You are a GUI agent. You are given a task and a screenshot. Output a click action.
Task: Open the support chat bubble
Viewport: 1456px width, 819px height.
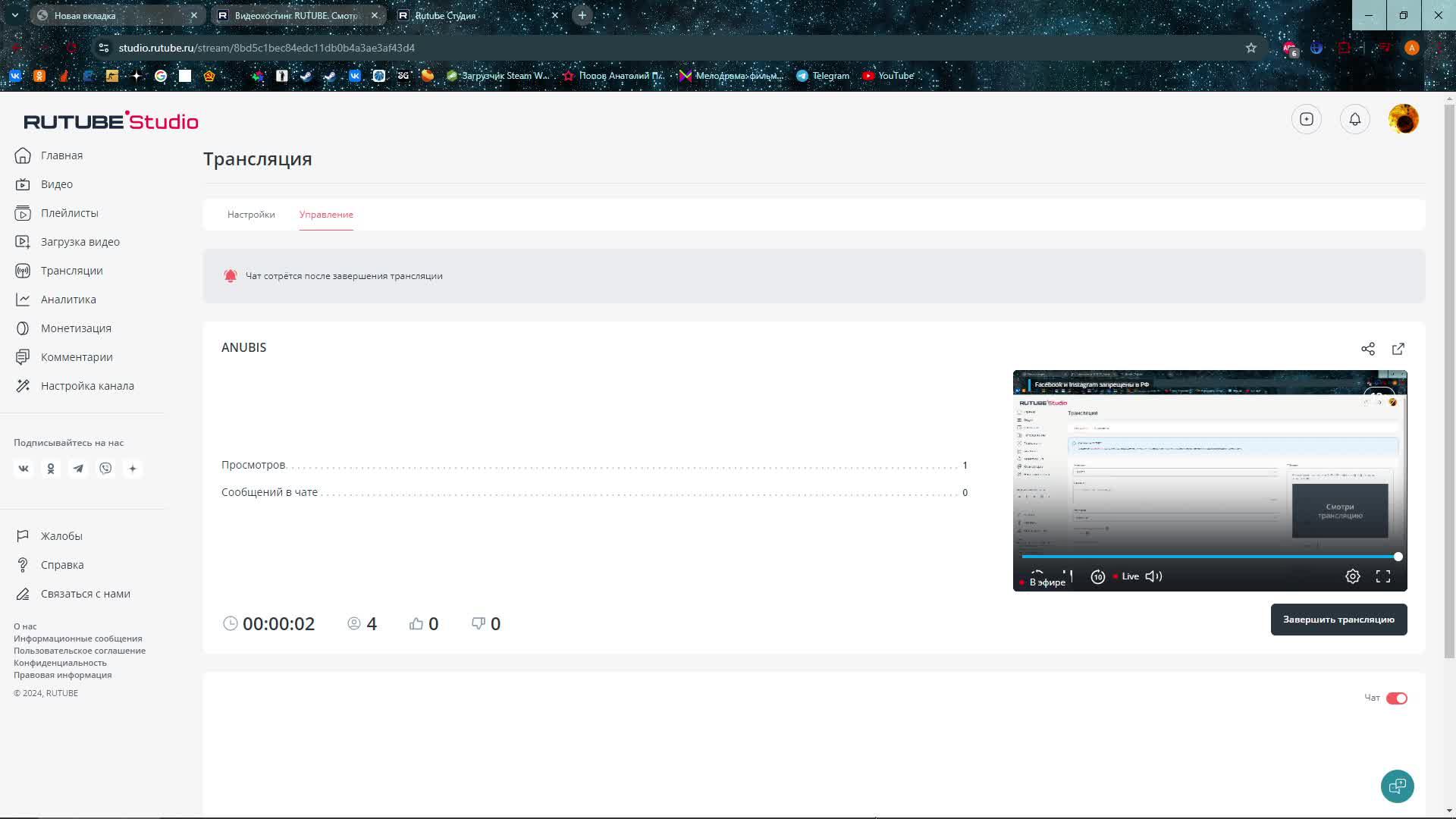1397,786
